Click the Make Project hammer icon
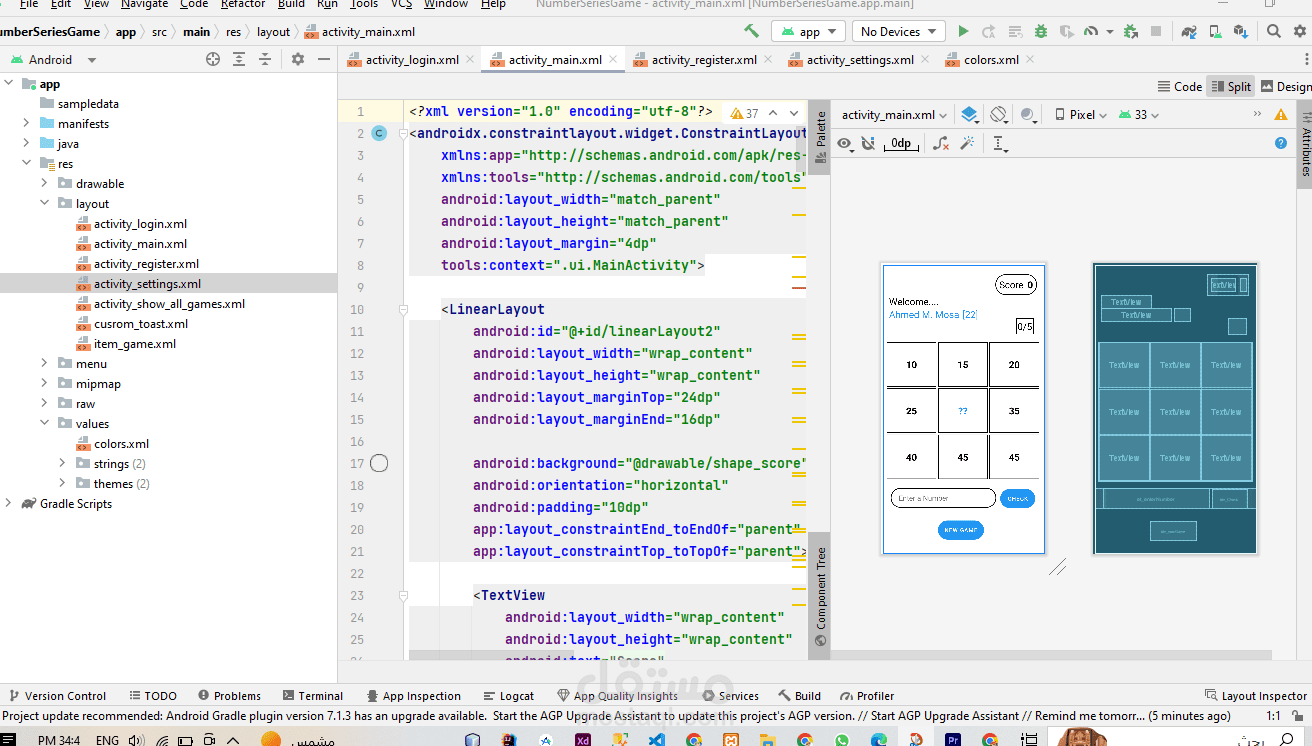Image resolution: width=1312 pixels, height=746 pixels. click(x=751, y=32)
